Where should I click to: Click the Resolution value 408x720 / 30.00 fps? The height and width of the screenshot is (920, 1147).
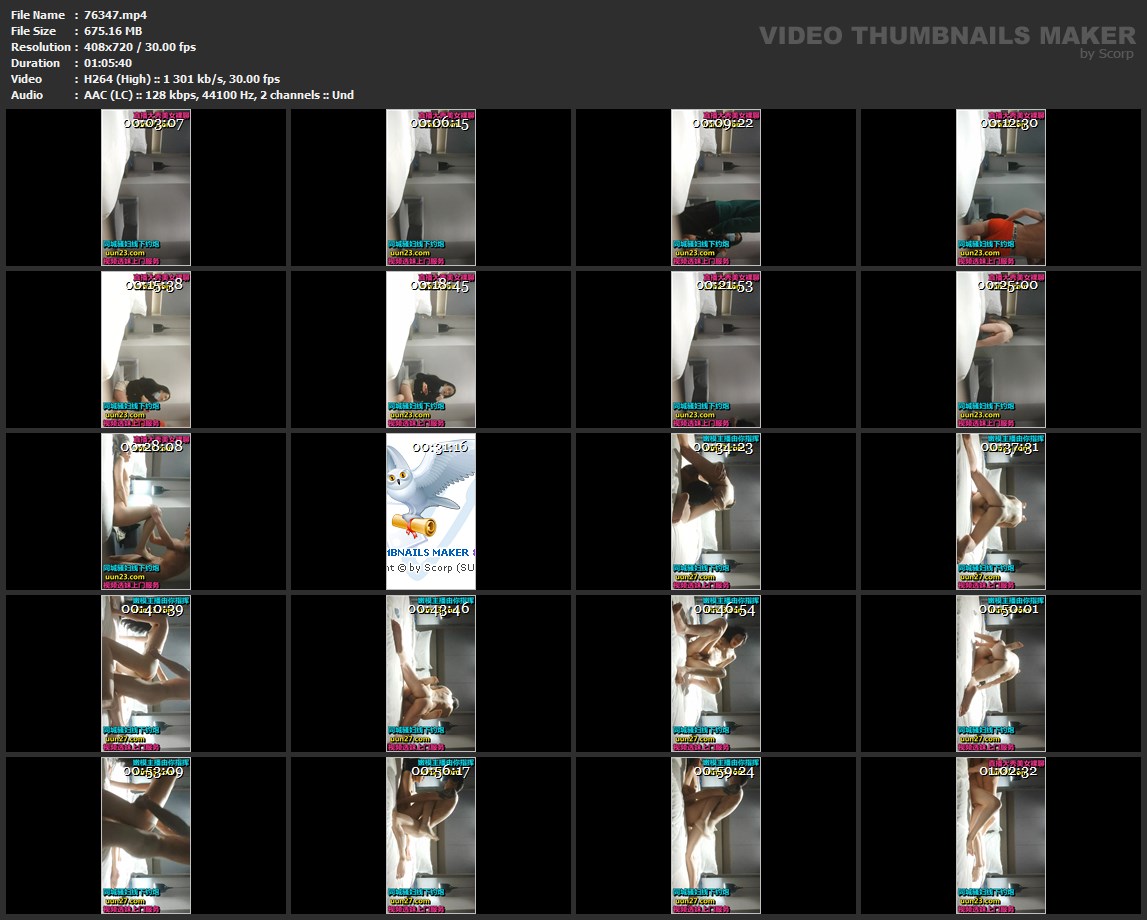[140, 47]
